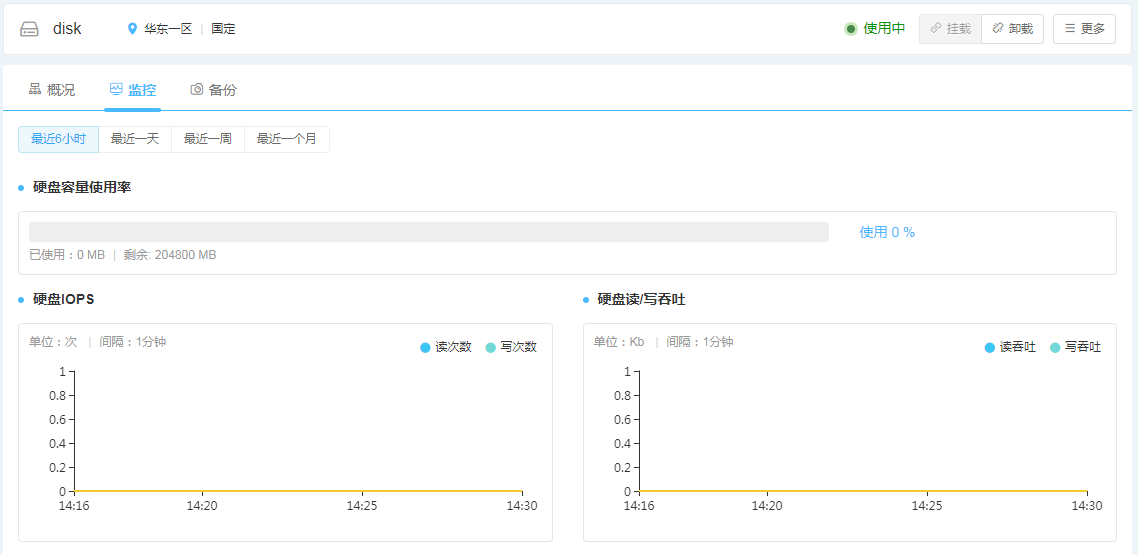Viewport: 1138px width, 555px height.
Task: Select the 最近一周 time range
Action: click(208, 139)
